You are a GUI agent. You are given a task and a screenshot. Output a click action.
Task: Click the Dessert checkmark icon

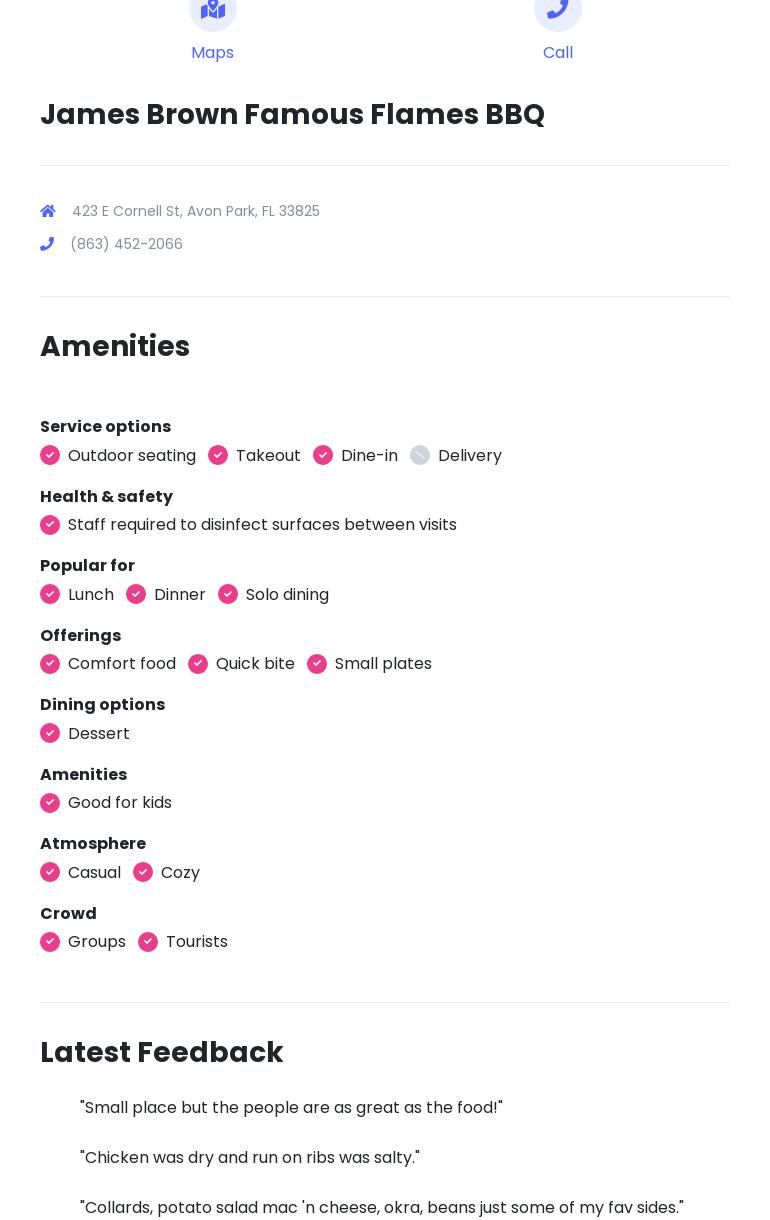50,733
